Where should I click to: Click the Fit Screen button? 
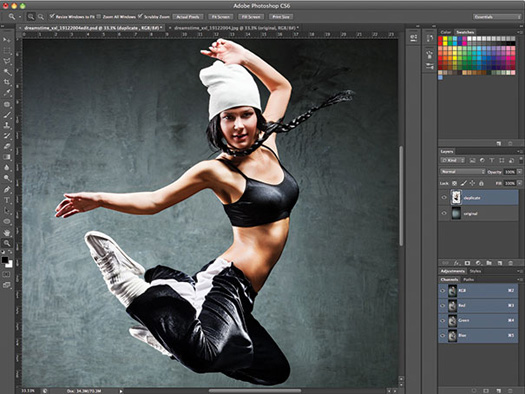click(221, 17)
